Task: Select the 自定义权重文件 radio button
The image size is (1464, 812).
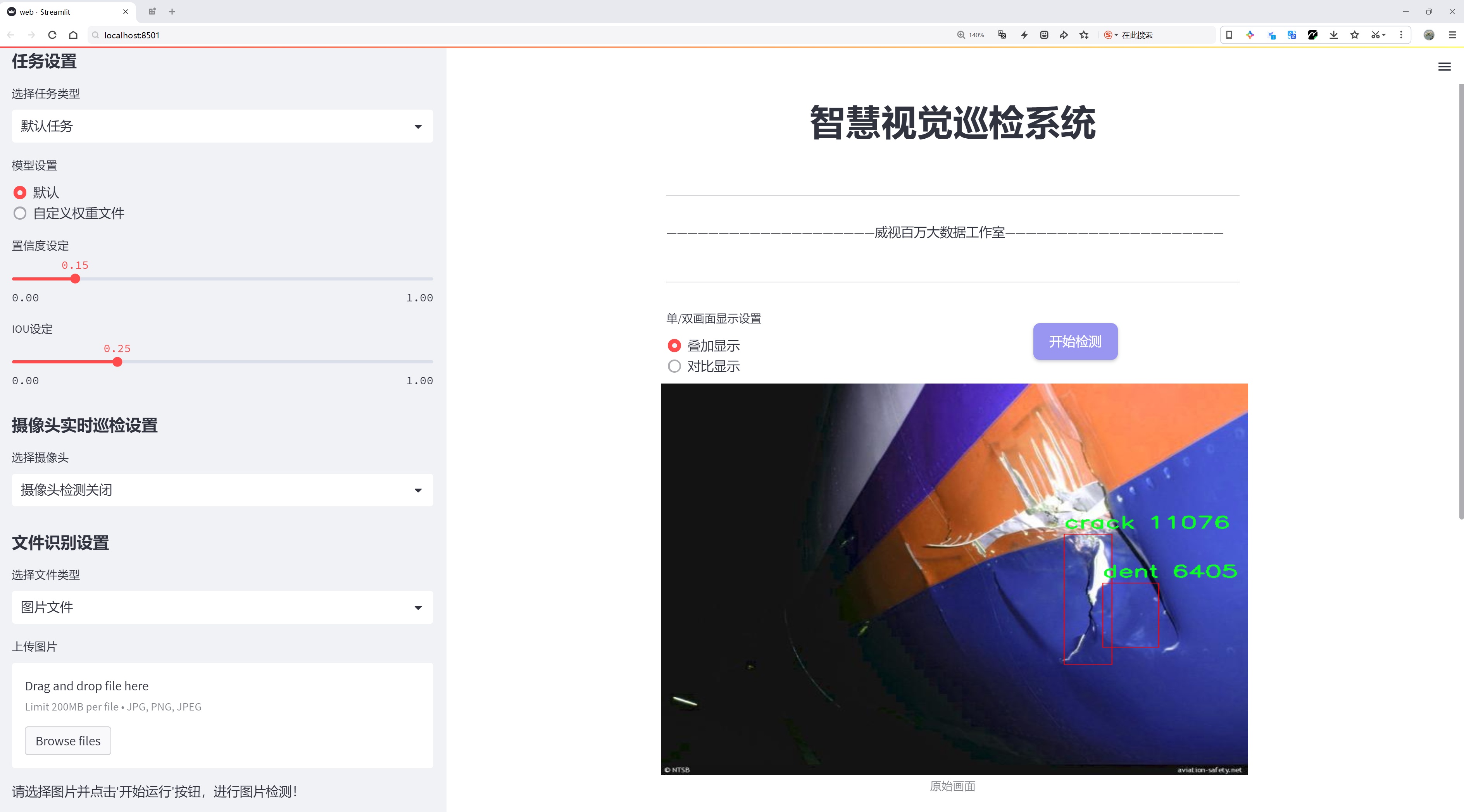Action: pos(20,213)
